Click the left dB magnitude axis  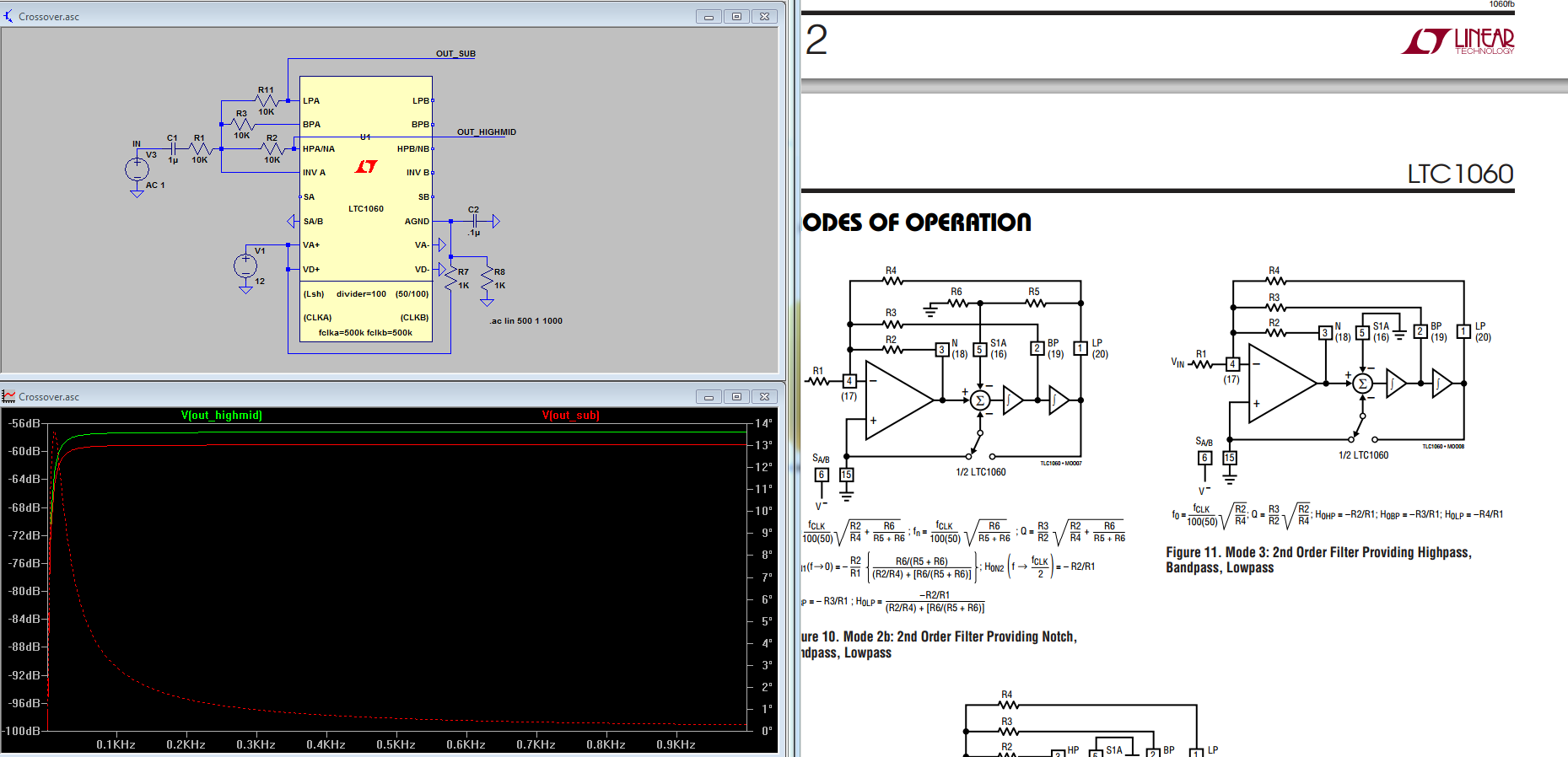pyautogui.click(x=24, y=577)
